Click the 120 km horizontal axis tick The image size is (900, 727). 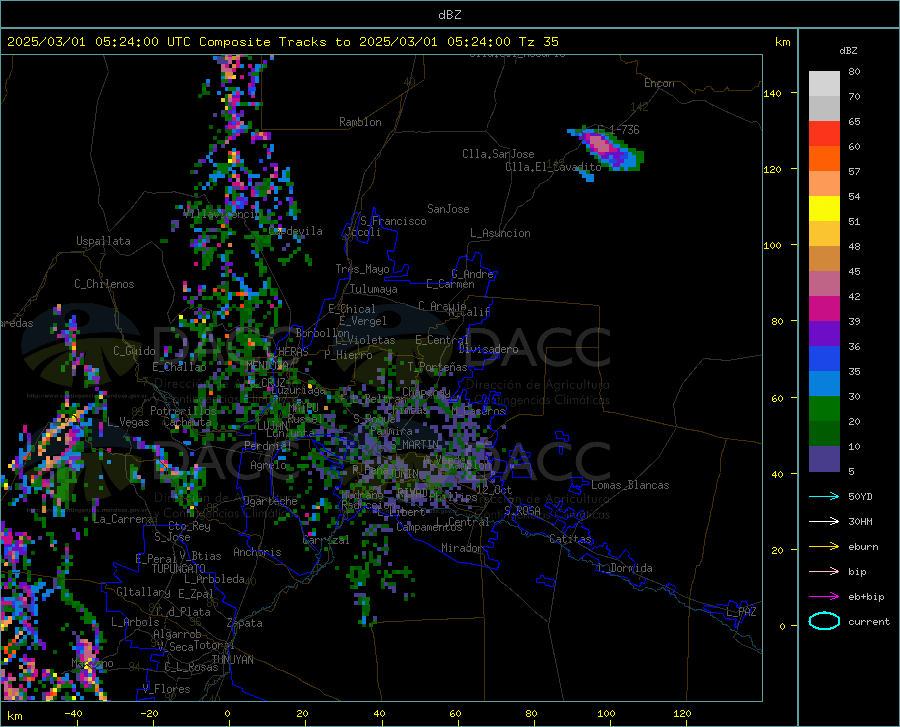pyautogui.click(x=682, y=713)
